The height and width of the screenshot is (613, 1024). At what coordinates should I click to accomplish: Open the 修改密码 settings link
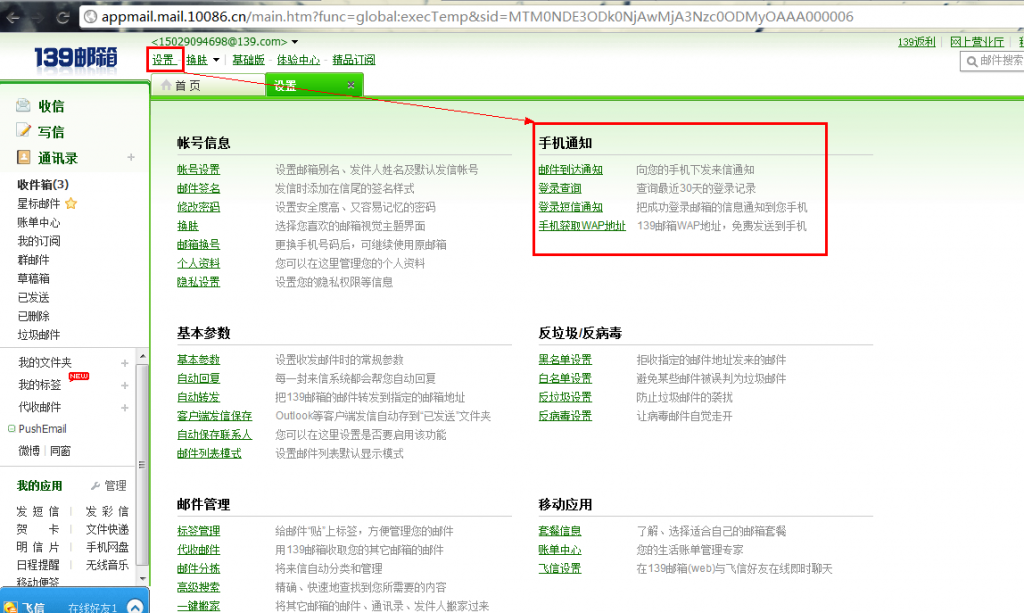click(x=197, y=206)
